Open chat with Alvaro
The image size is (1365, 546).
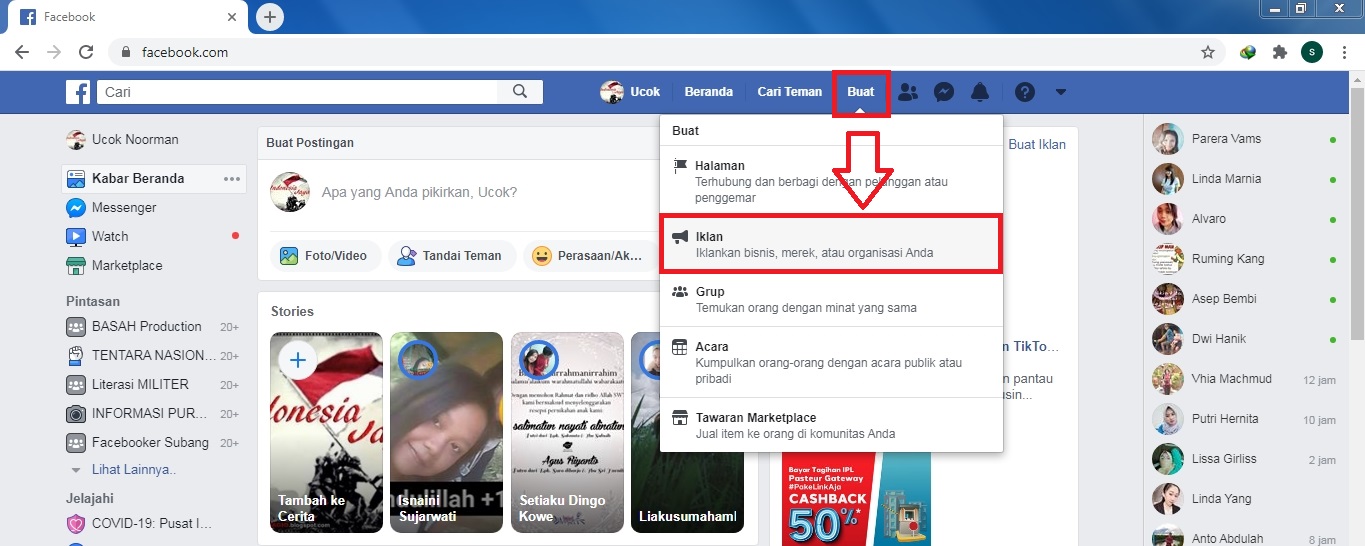coord(1243,219)
